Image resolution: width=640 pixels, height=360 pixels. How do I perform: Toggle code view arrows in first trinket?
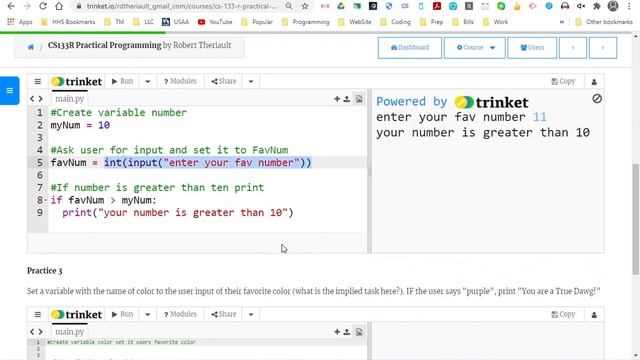point(36,99)
